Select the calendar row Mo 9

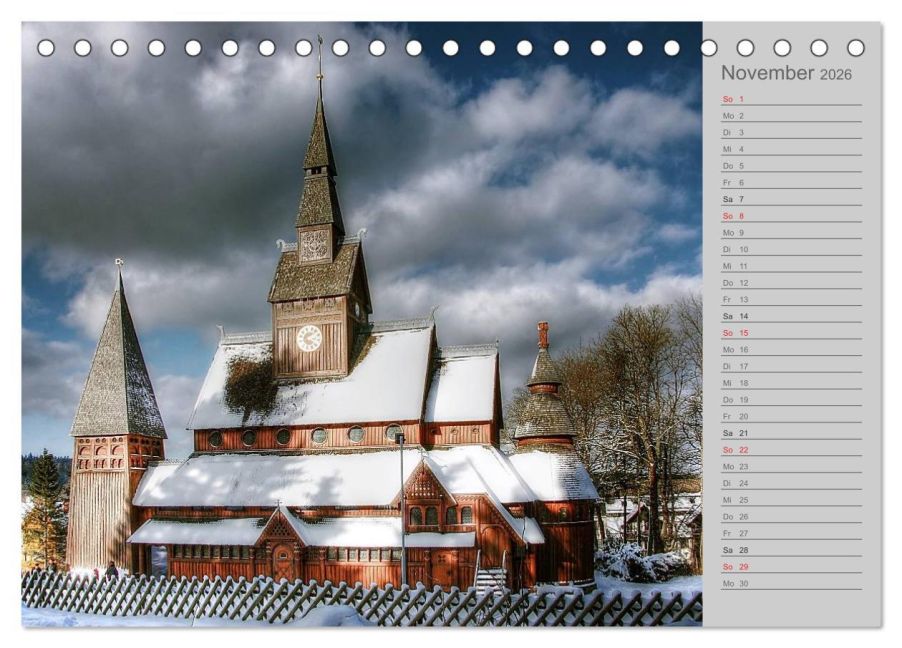coord(792,232)
